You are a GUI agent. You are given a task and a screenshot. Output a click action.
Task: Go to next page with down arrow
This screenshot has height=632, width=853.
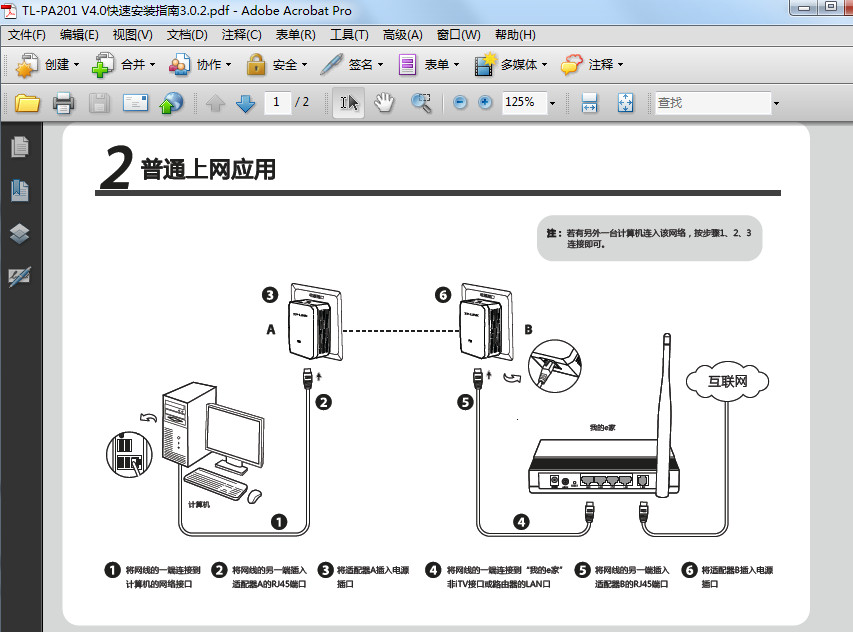pos(246,102)
